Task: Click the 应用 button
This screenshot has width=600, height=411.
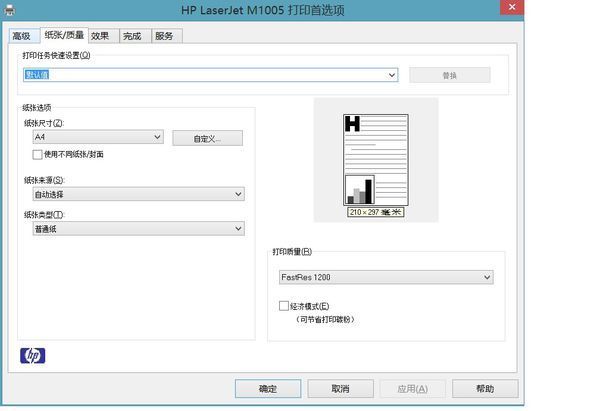Action: pyautogui.click(x=412, y=388)
